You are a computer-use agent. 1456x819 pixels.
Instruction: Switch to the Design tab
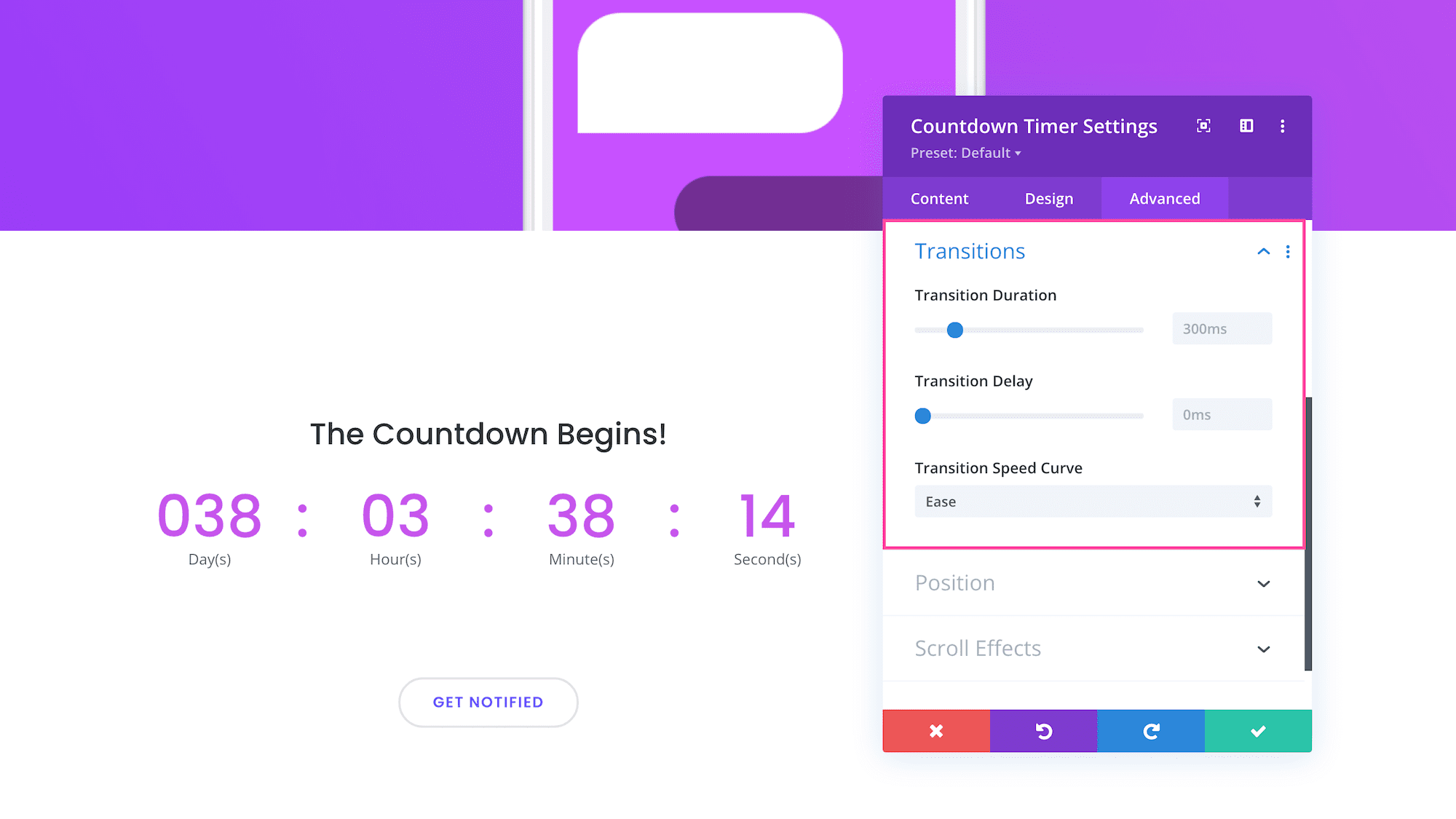(x=1049, y=198)
